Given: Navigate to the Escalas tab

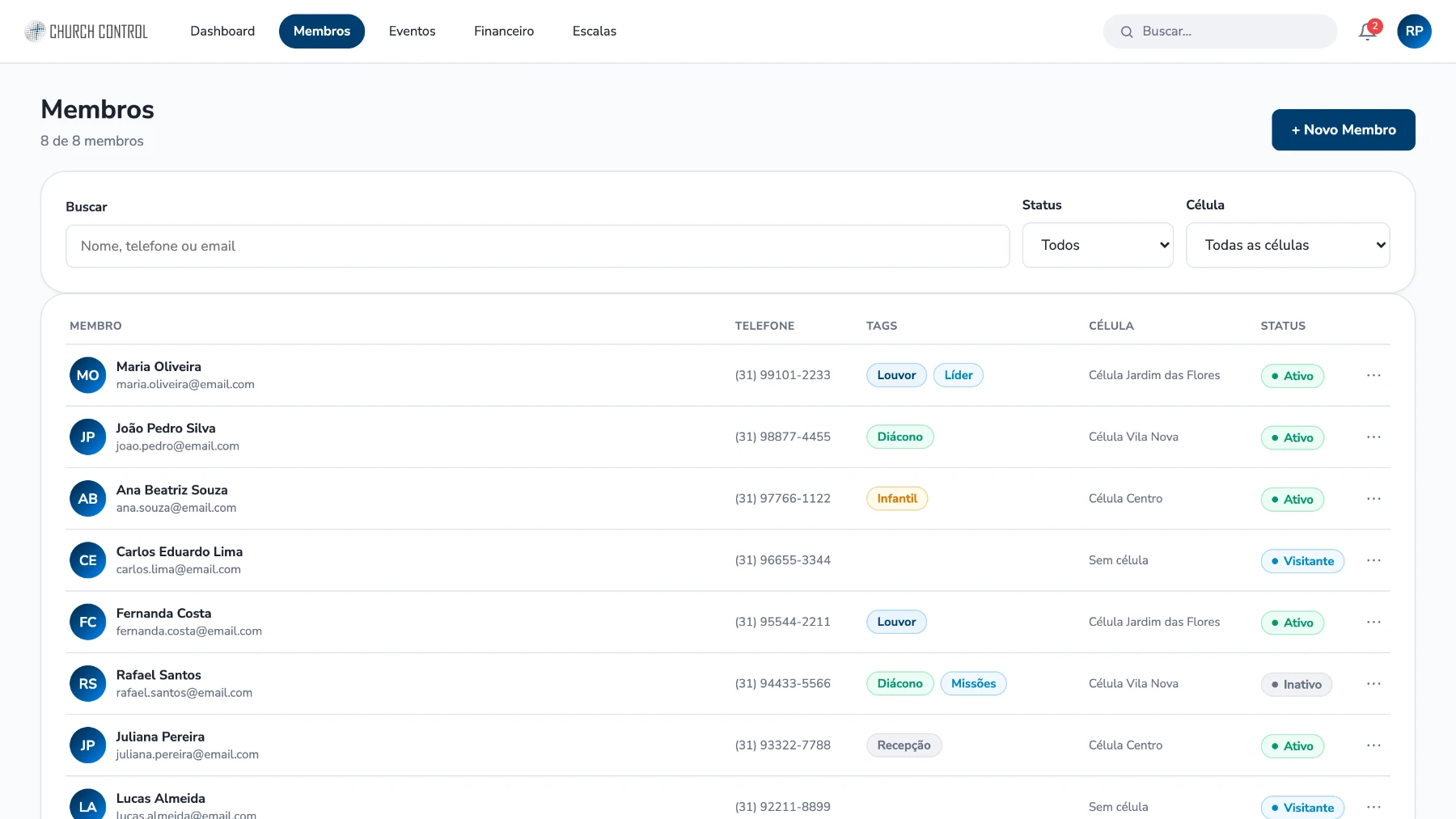Looking at the screenshot, I should click(595, 32).
